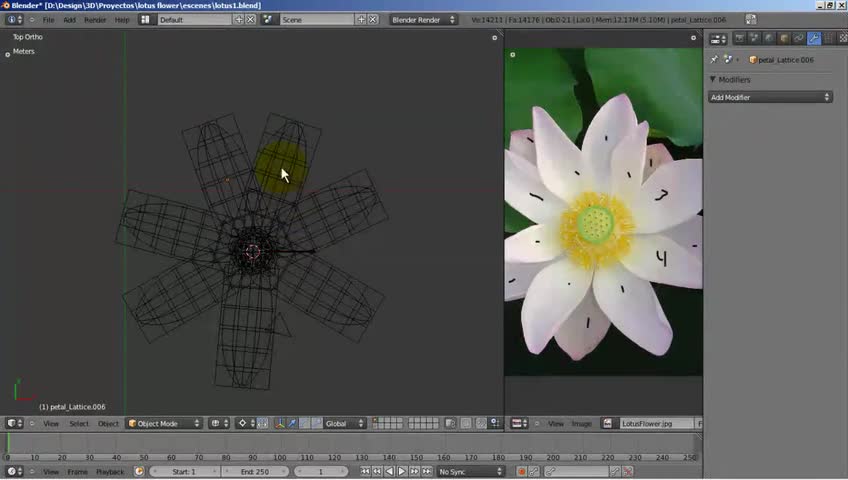Open the No Sync dropdown
The height and width of the screenshot is (480, 848).
[x=471, y=471]
